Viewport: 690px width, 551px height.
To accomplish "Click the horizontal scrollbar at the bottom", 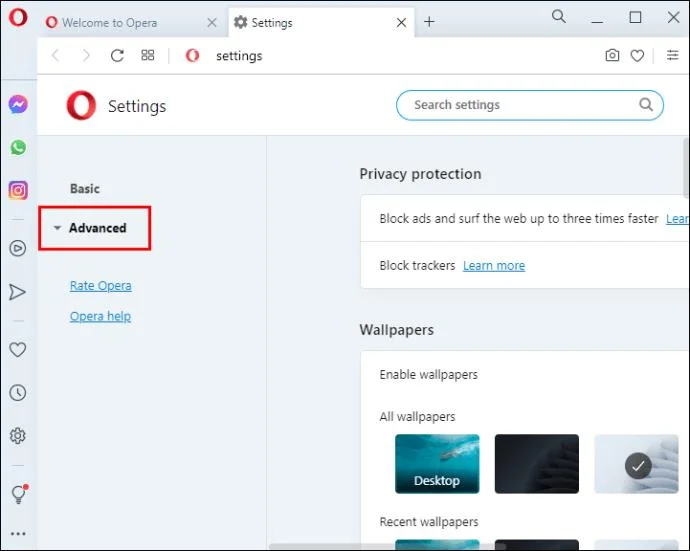I will [x=387, y=546].
